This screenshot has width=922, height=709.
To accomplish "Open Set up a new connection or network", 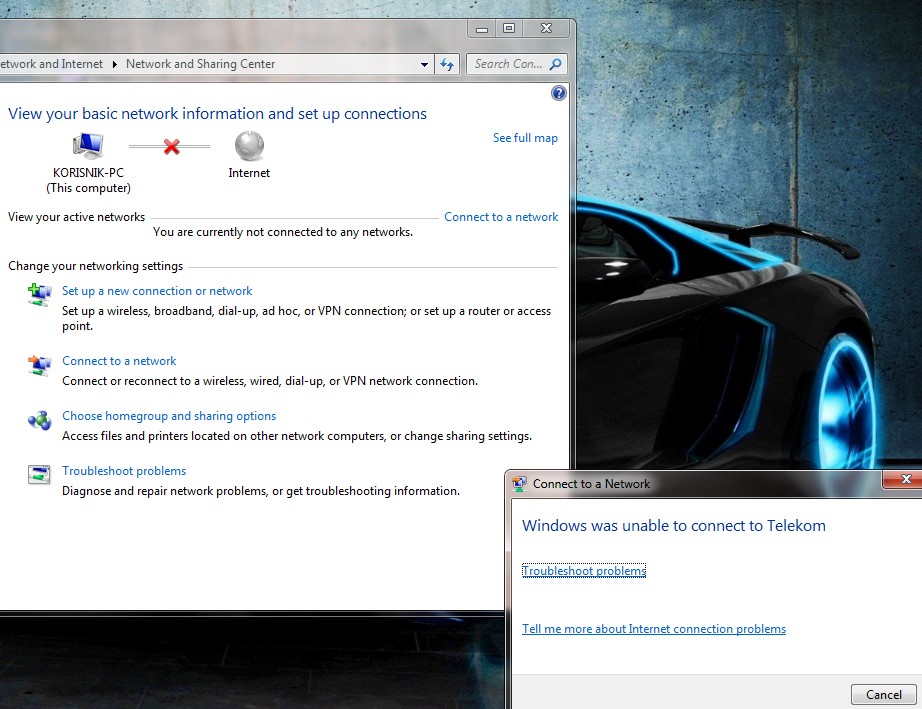I will coord(157,291).
